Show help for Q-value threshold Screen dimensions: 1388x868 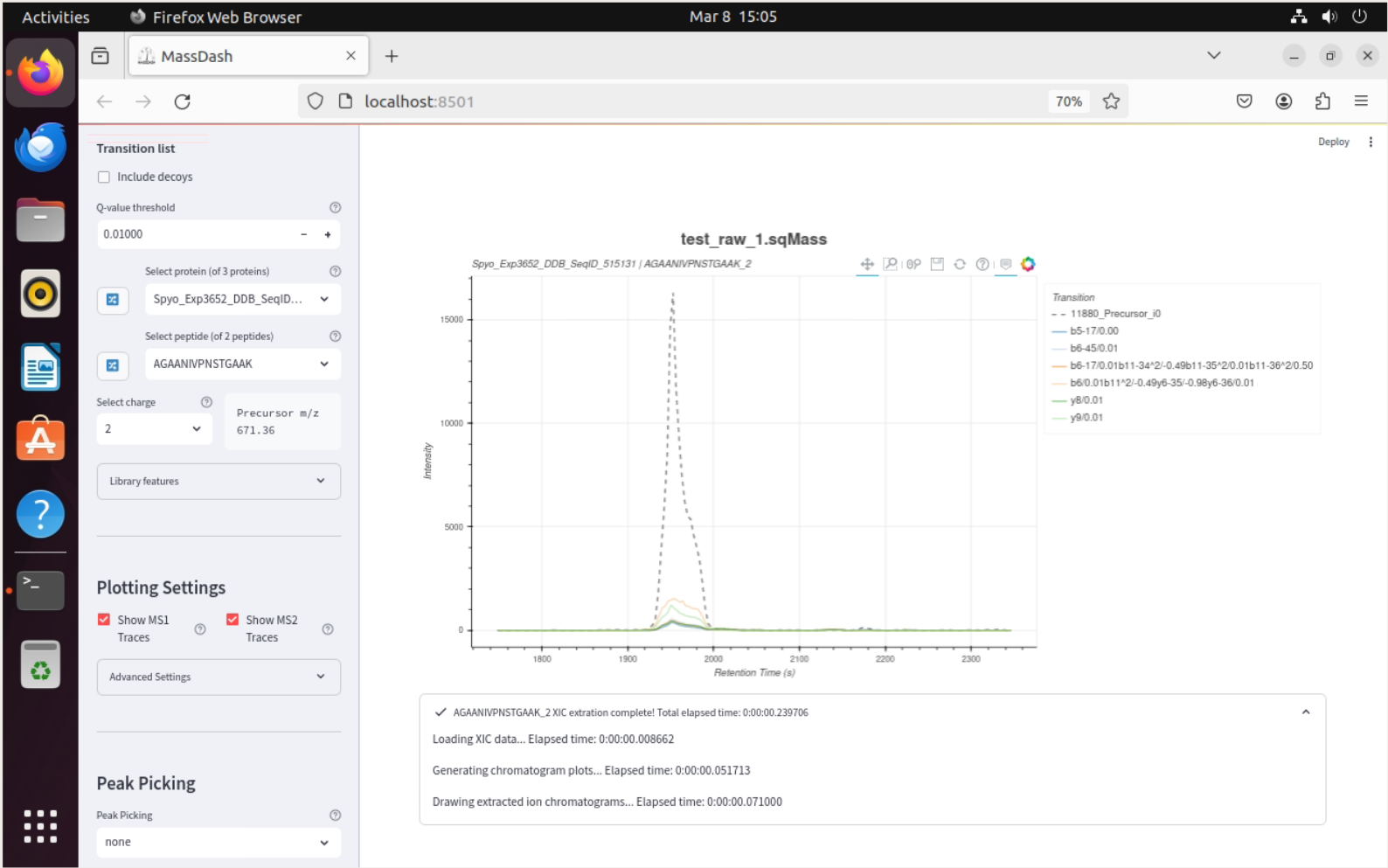pyautogui.click(x=335, y=207)
